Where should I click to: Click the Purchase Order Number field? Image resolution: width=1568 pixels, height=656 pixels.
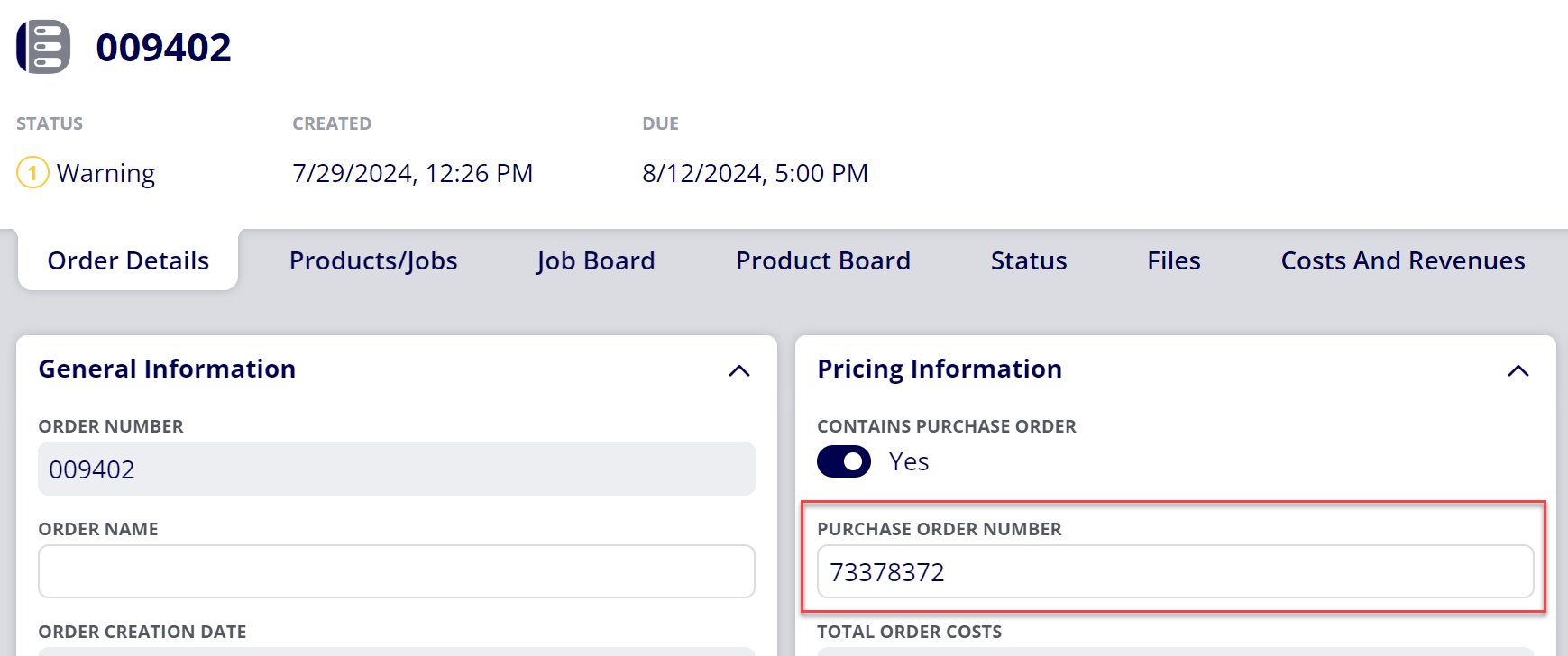1176,571
